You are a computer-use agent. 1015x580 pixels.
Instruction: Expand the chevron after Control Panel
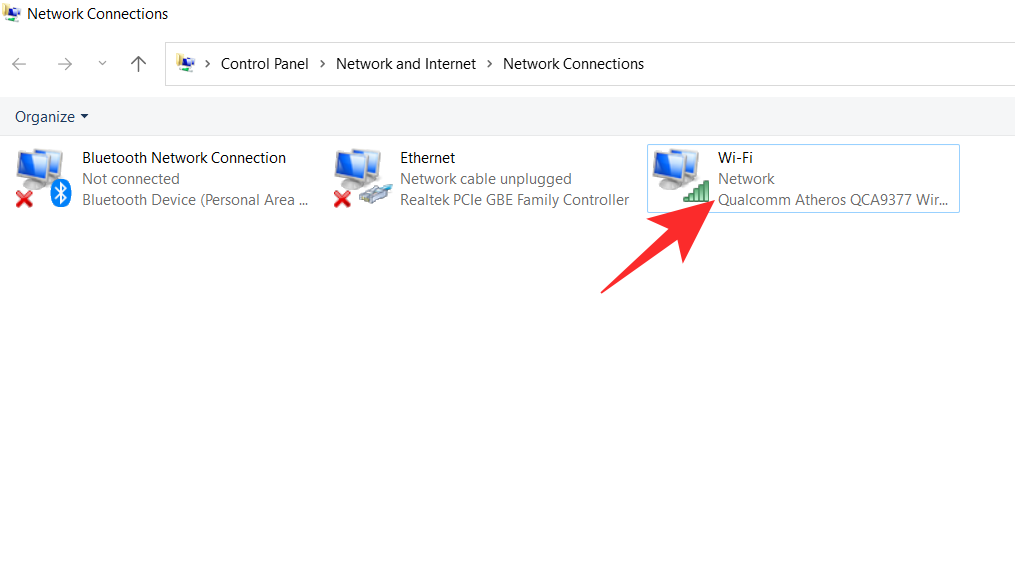320,63
